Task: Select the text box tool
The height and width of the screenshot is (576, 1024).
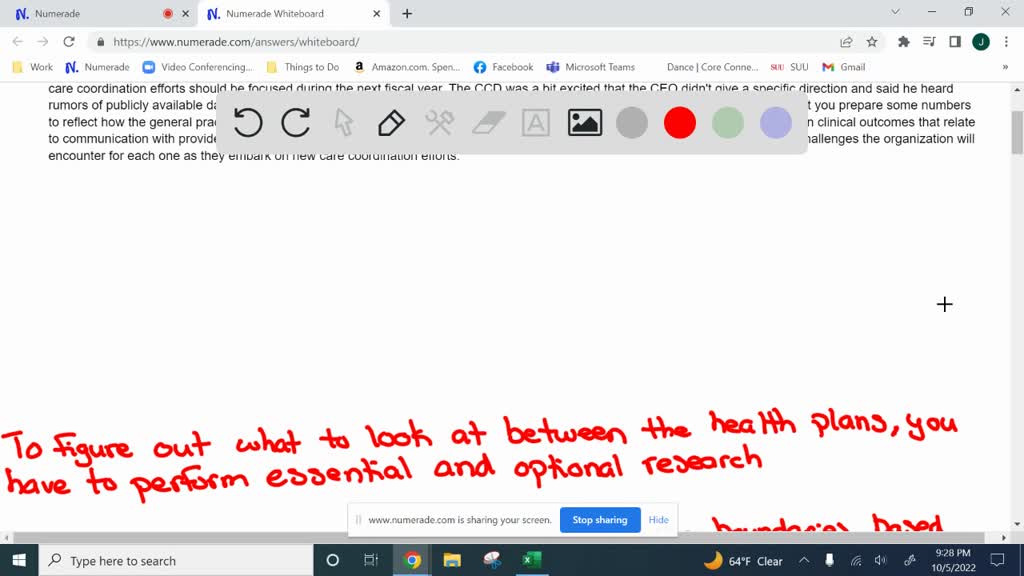Action: pyautogui.click(x=536, y=123)
